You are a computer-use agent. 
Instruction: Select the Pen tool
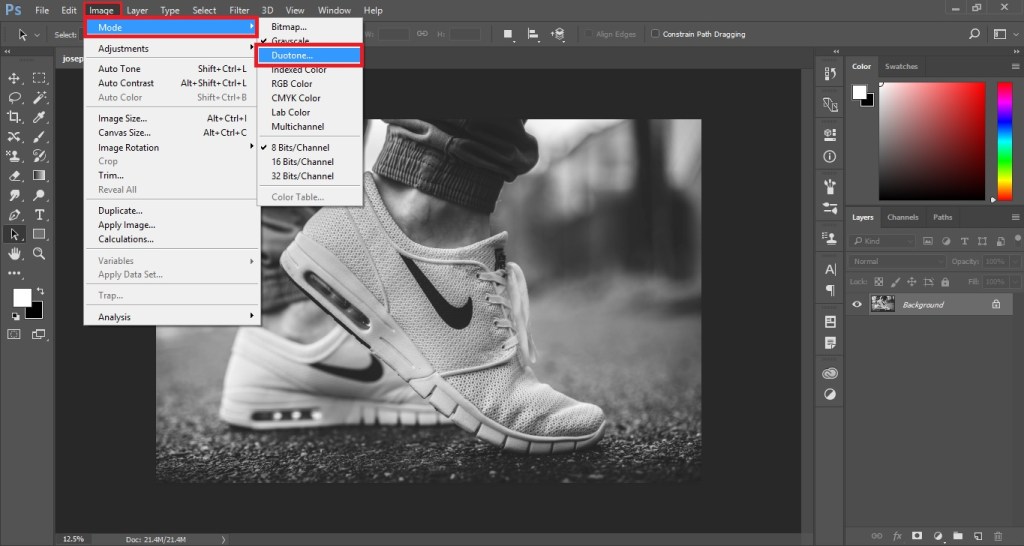14,215
